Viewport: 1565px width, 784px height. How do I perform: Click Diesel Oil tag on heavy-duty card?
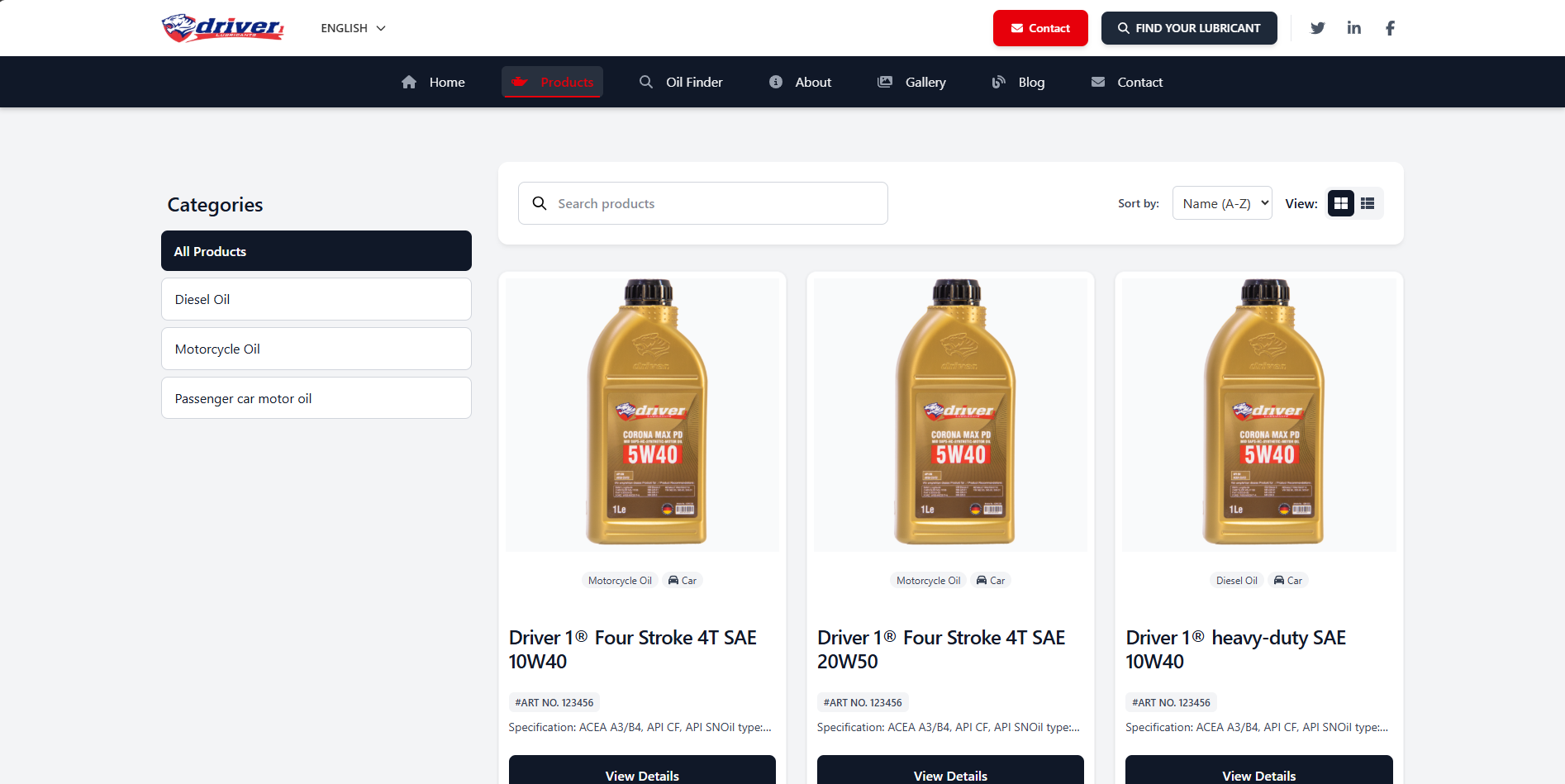pos(1237,581)
